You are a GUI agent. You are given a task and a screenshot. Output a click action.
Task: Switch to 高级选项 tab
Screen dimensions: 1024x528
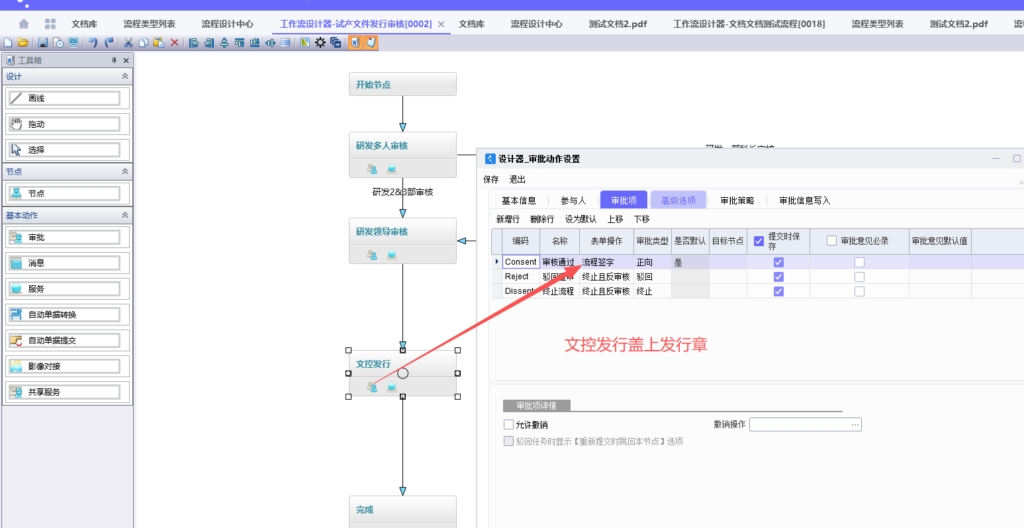[679, 201]
